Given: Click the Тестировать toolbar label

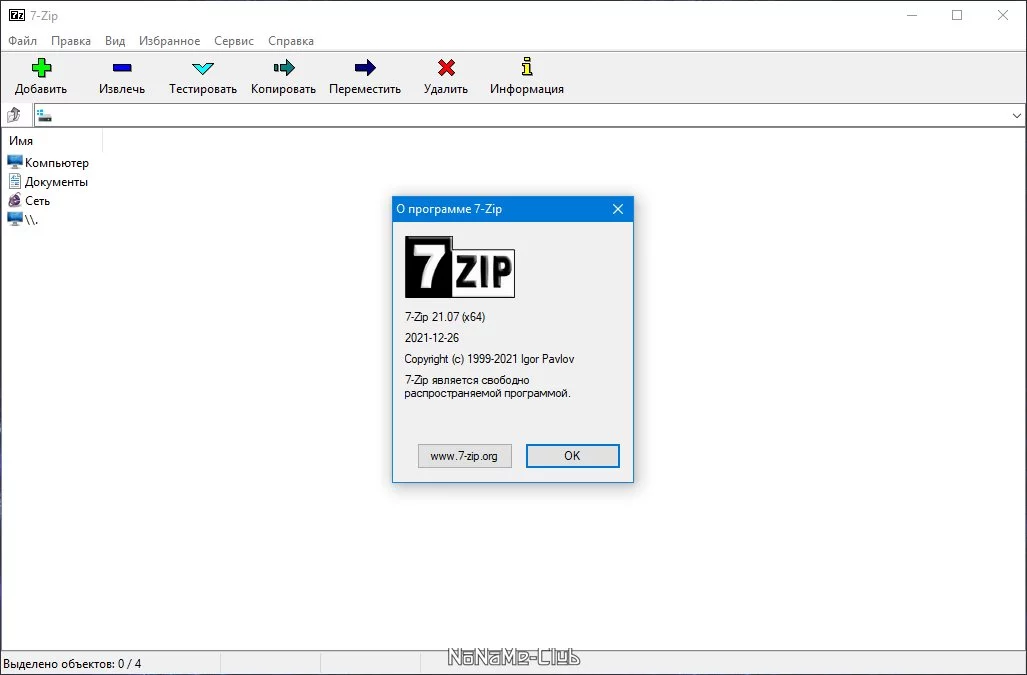Looking at the screenshot, I should click(203, 89).
